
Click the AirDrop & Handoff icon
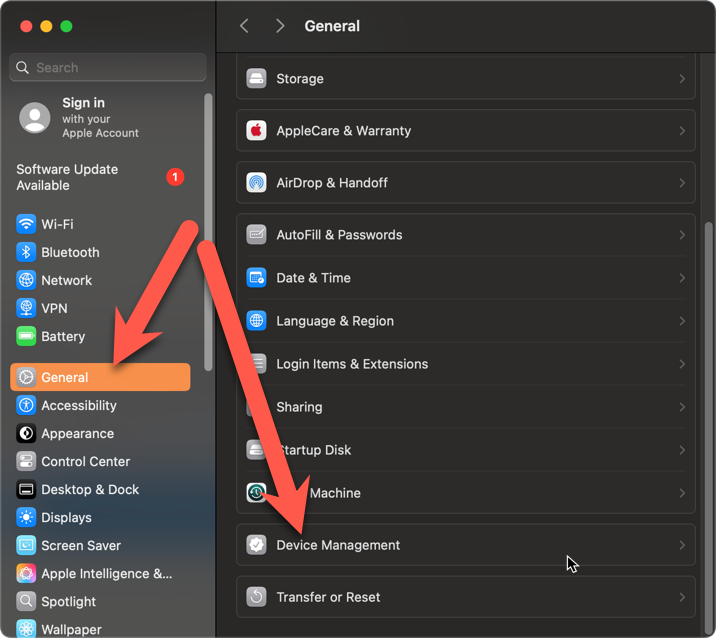point(257,183)
